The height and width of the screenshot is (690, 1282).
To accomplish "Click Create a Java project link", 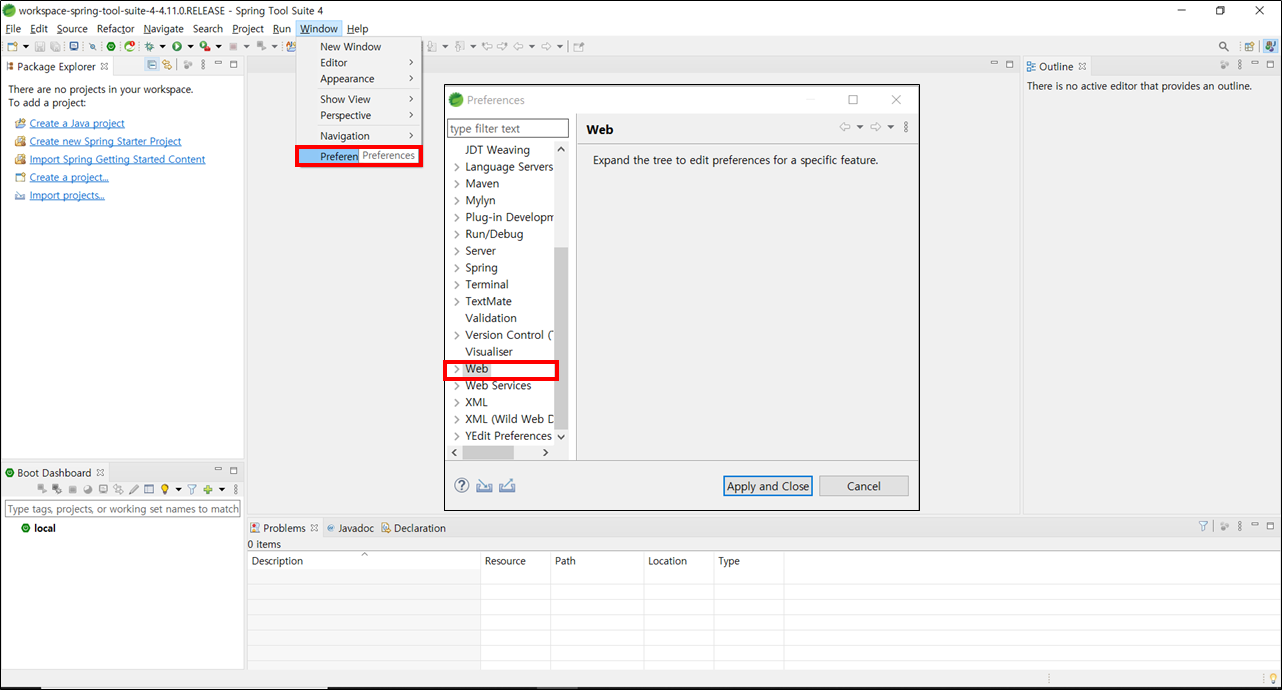I will 77,123.
